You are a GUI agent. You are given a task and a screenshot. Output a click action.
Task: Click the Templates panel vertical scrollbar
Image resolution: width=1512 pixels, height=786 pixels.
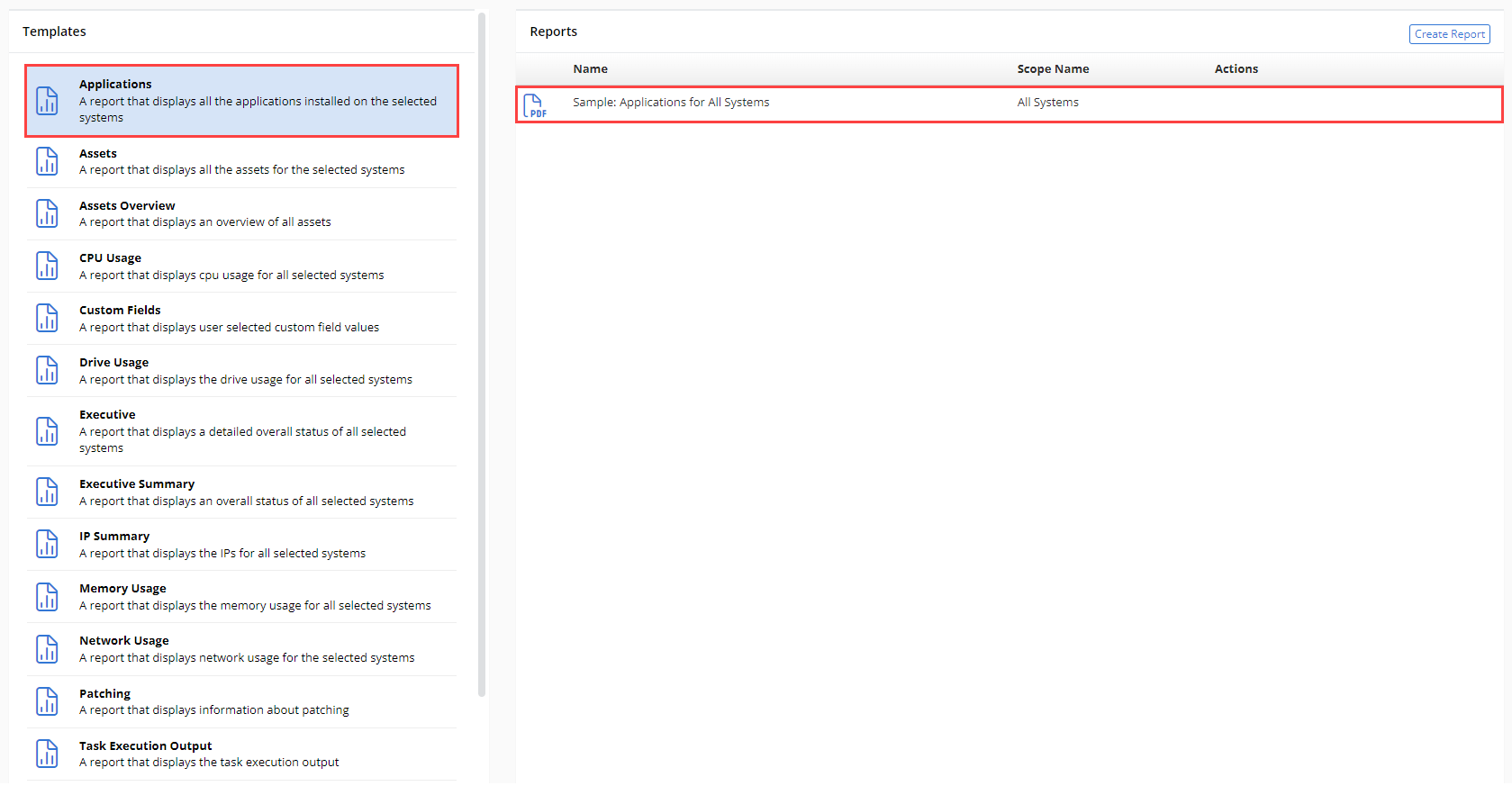click(482, 360)
